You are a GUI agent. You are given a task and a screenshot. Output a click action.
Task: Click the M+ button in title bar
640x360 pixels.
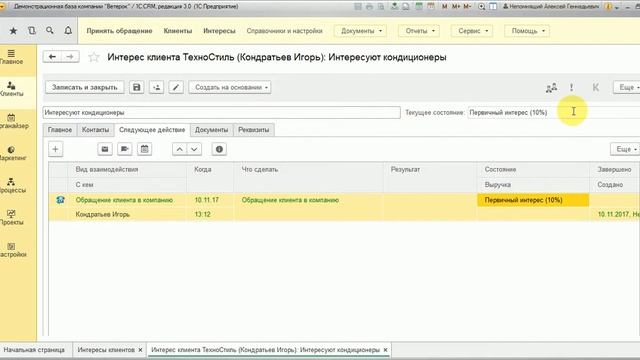click(x=456, y=7)
